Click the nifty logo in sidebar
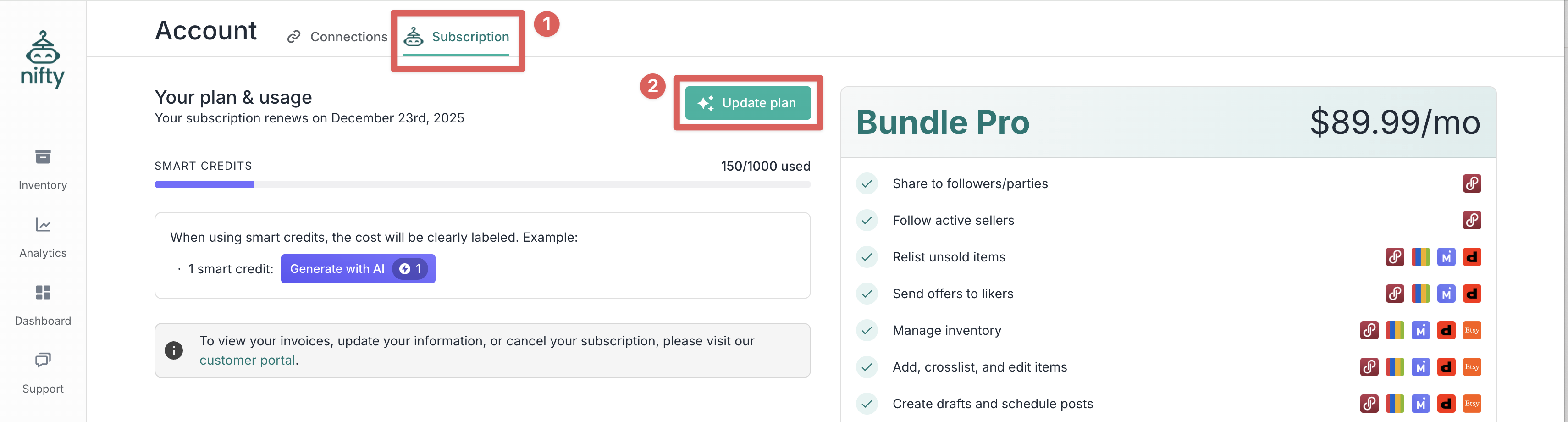Image resolution: width=1568 pixels, height=422 pixels. coord(43,60)
